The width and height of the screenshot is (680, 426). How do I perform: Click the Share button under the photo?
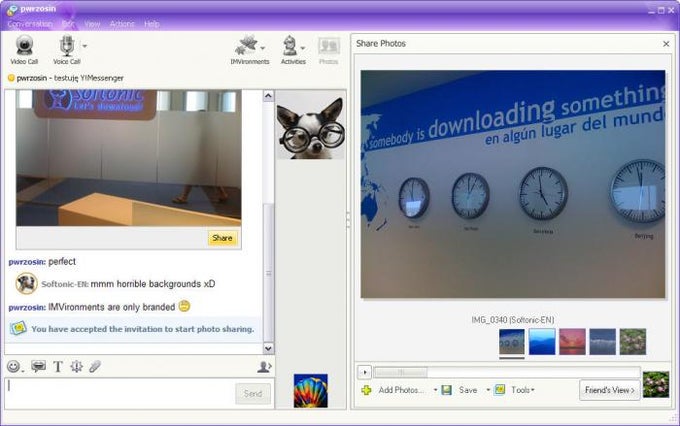[222, 238]
